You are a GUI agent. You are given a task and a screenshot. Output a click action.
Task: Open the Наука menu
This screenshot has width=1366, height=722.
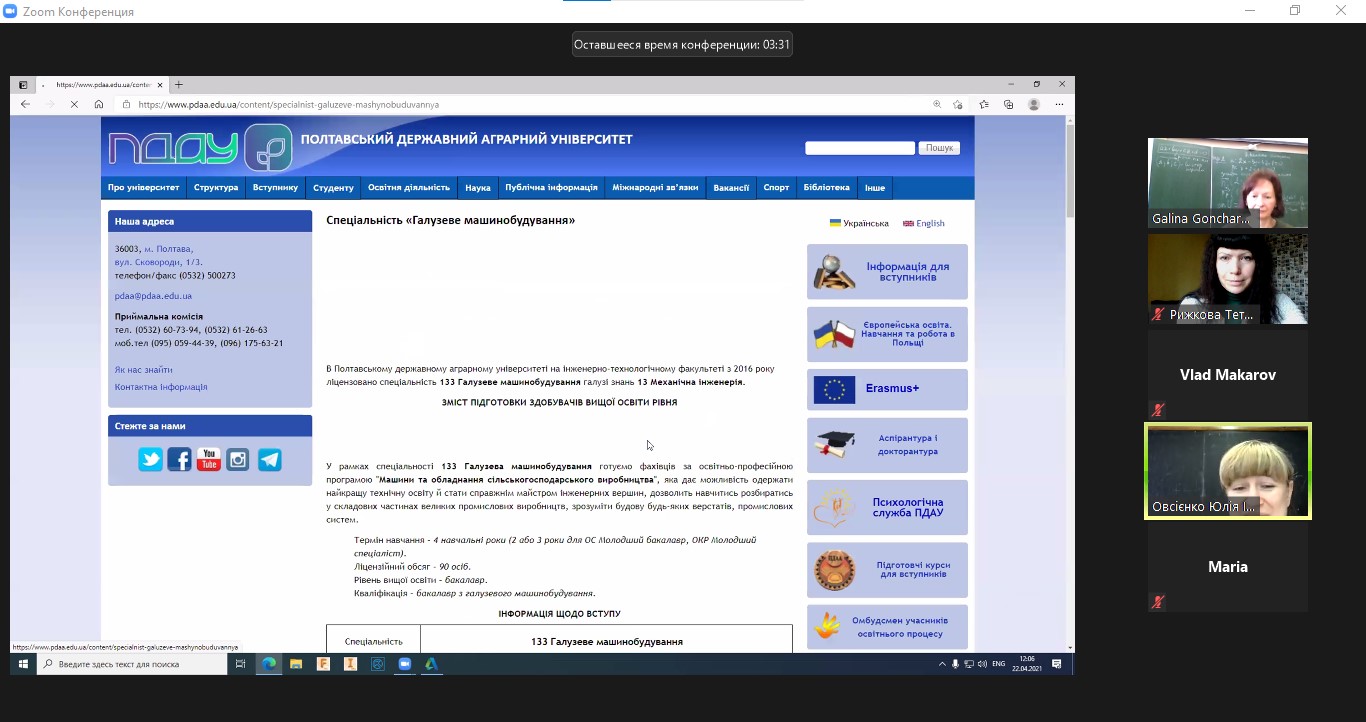[478, 188]
